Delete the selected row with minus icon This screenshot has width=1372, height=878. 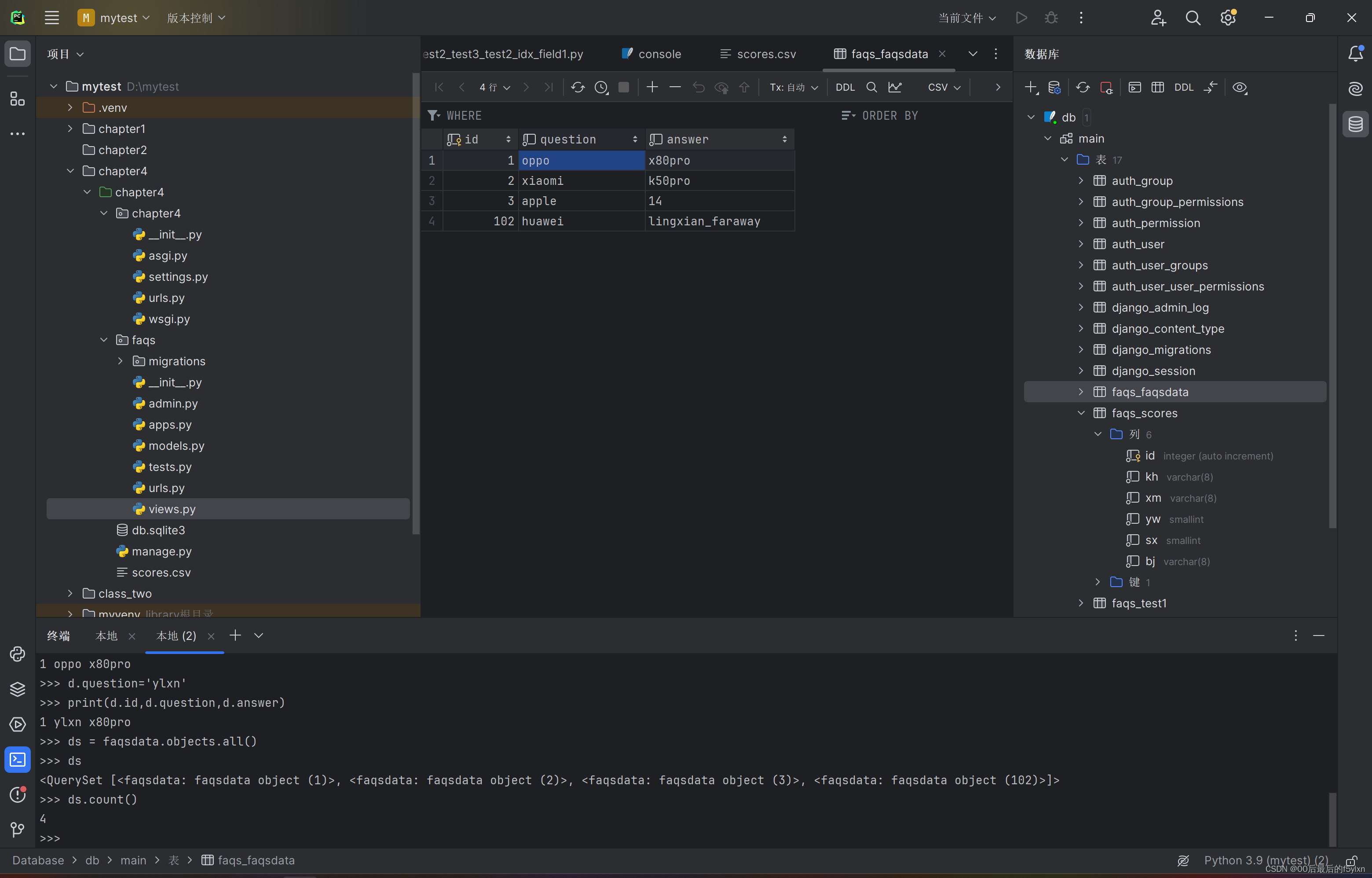tap(675, 87)
